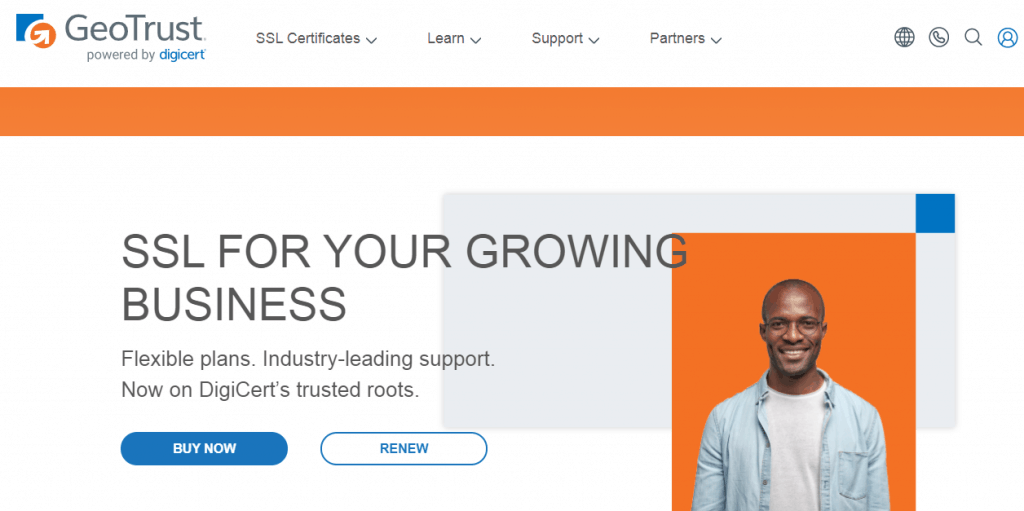1024x511 pixels.
Task: Expand the Learn menu chevron
Action: point(475,40)
